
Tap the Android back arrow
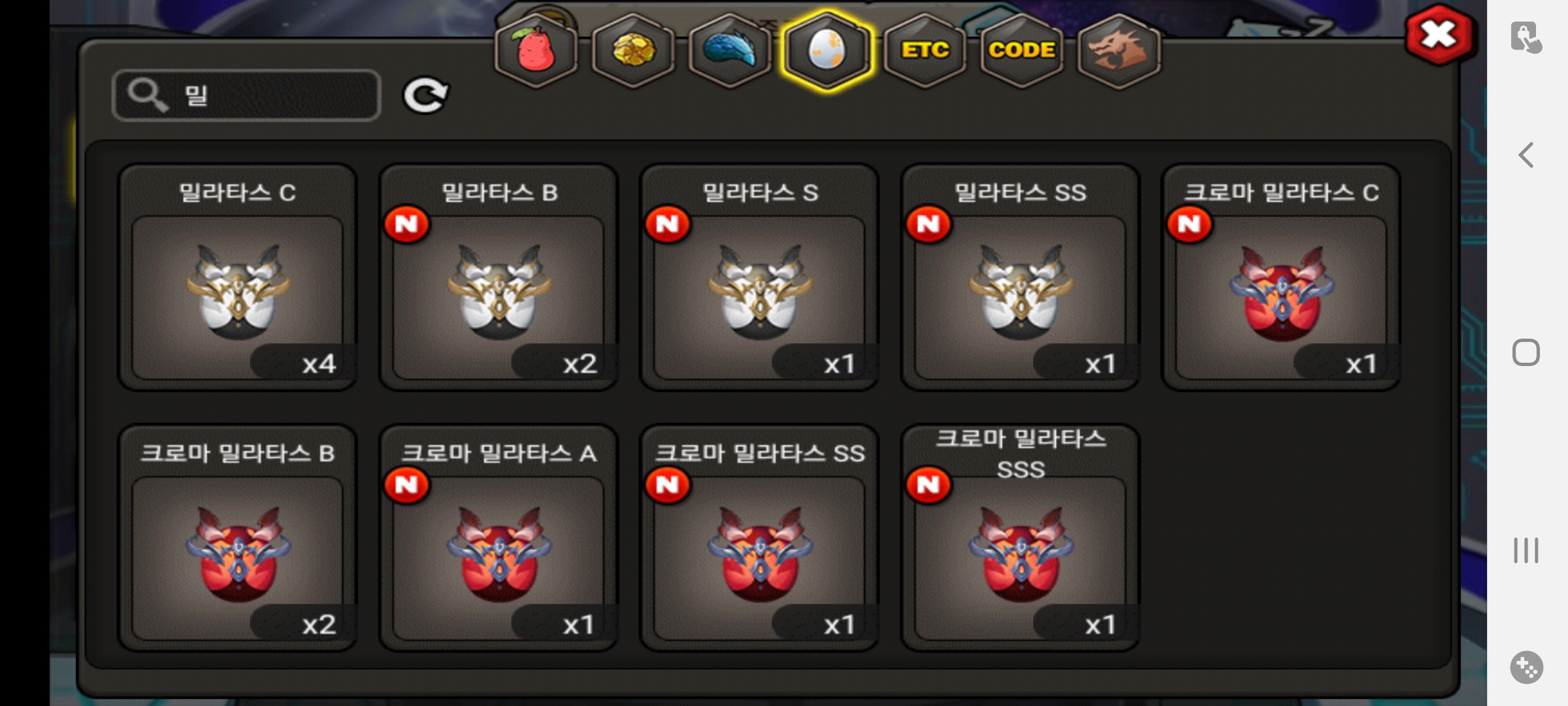click(x=1526, y=155)
